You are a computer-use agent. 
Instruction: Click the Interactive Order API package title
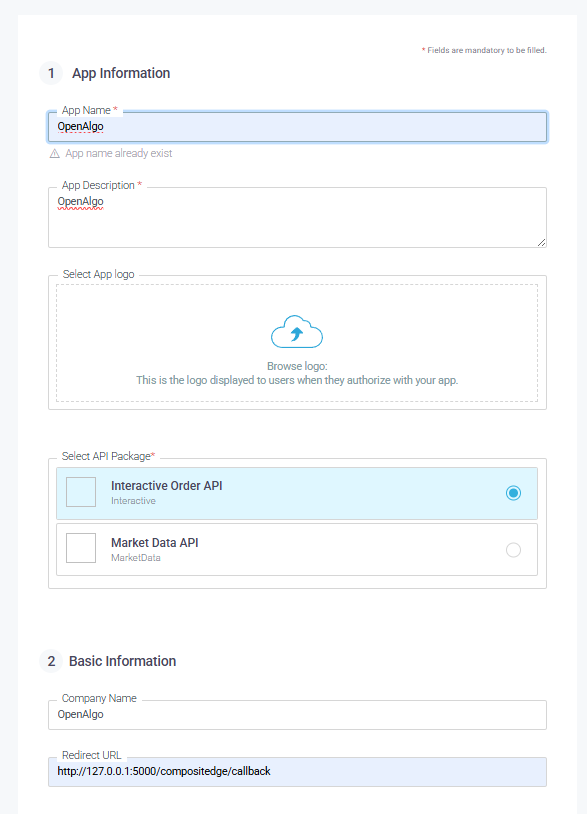click(x=167, y=485)
